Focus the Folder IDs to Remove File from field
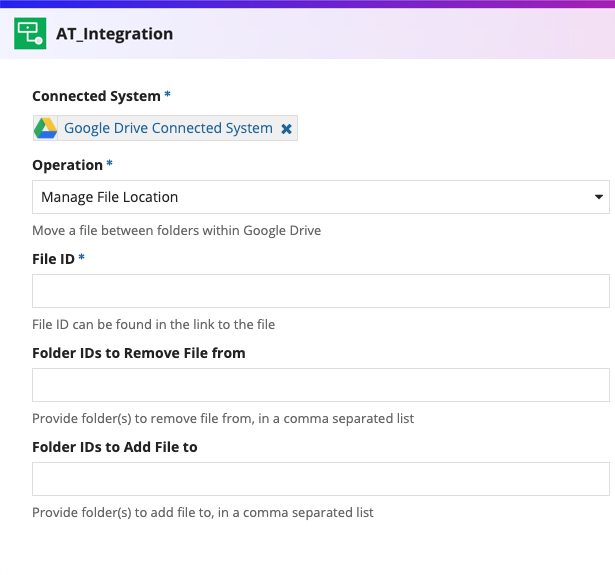The height and width of the screenshot is (575, 615). [321, 385]
